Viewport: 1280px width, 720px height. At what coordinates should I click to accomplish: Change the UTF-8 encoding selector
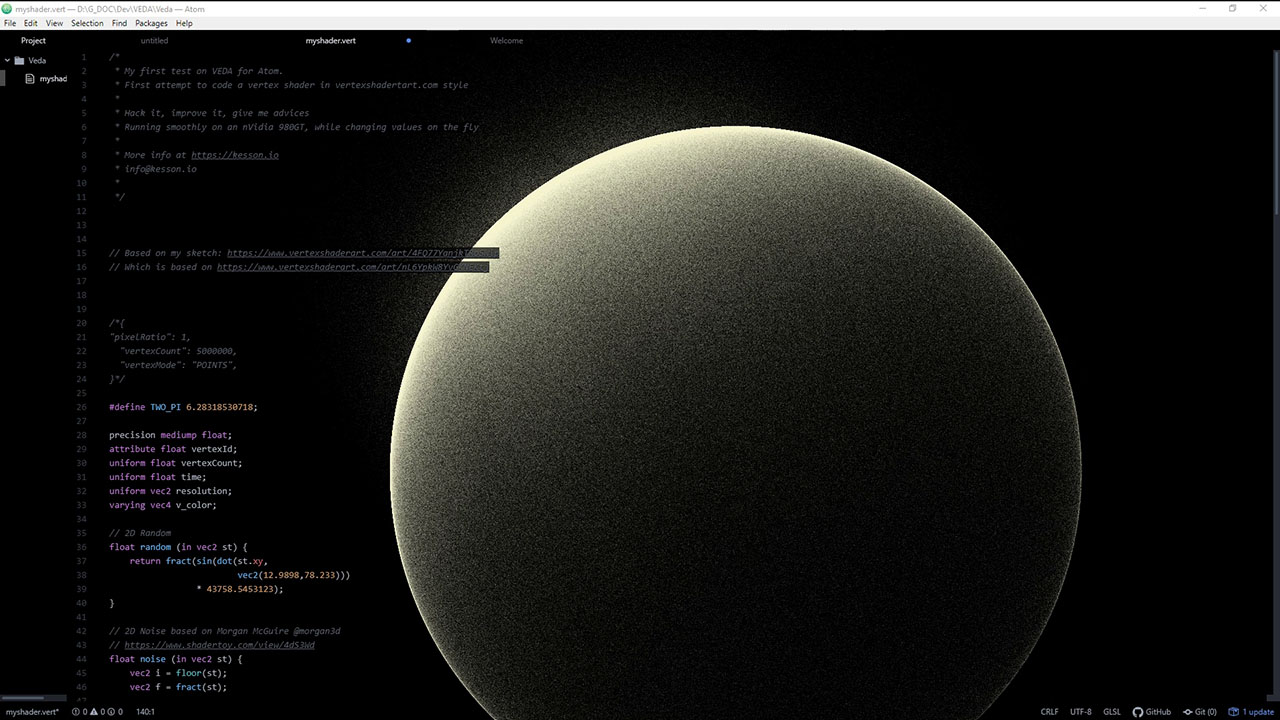point(1081,712)
